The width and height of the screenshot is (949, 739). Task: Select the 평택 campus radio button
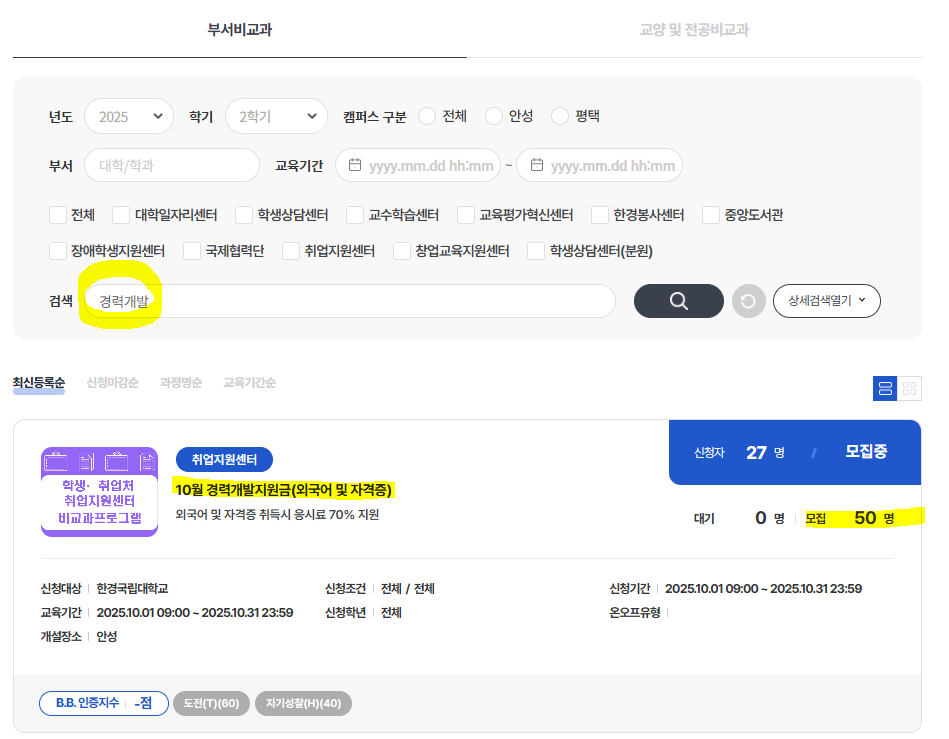point(560,116)
